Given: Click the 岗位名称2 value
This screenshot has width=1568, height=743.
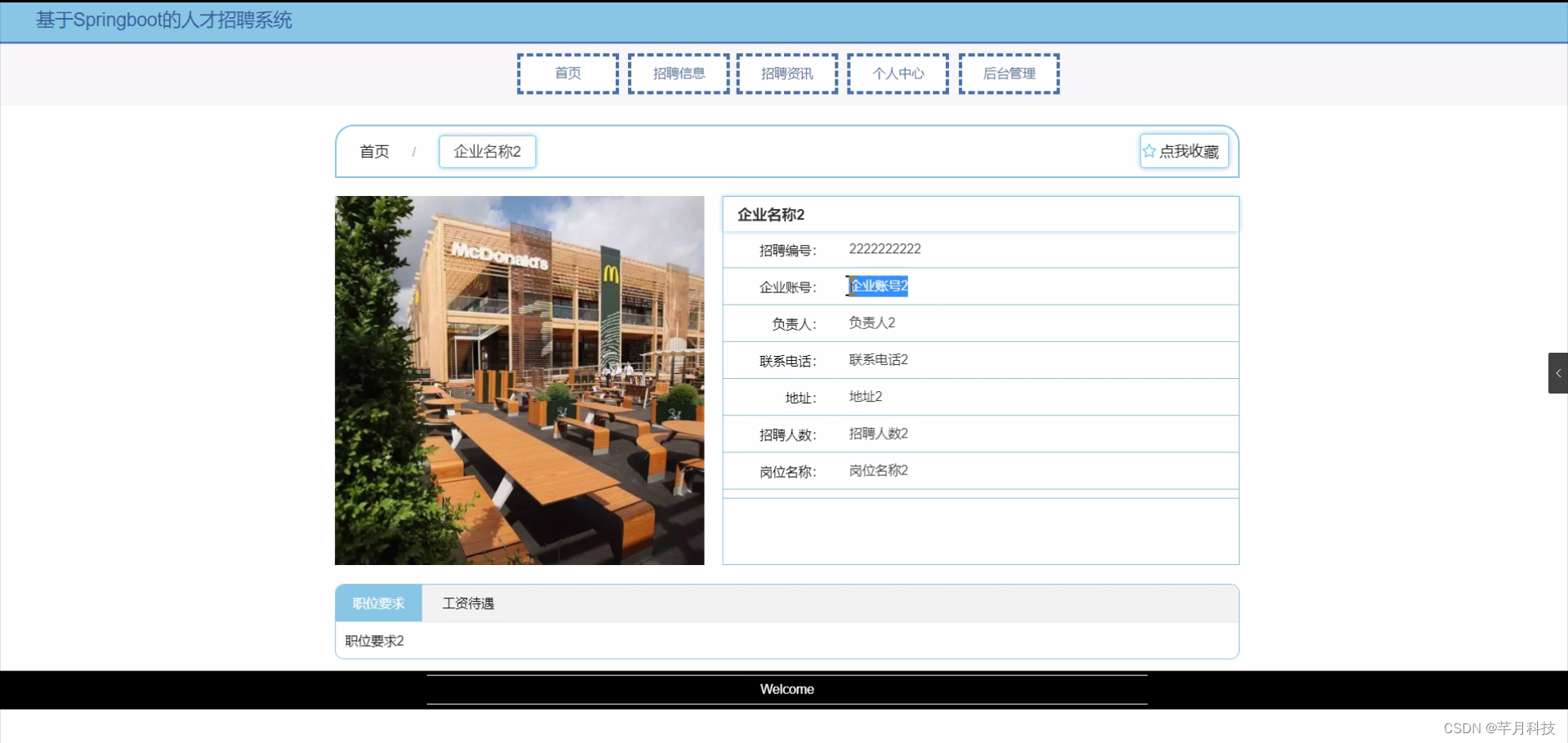Looking at the screenshot, I should click(879, 470).
